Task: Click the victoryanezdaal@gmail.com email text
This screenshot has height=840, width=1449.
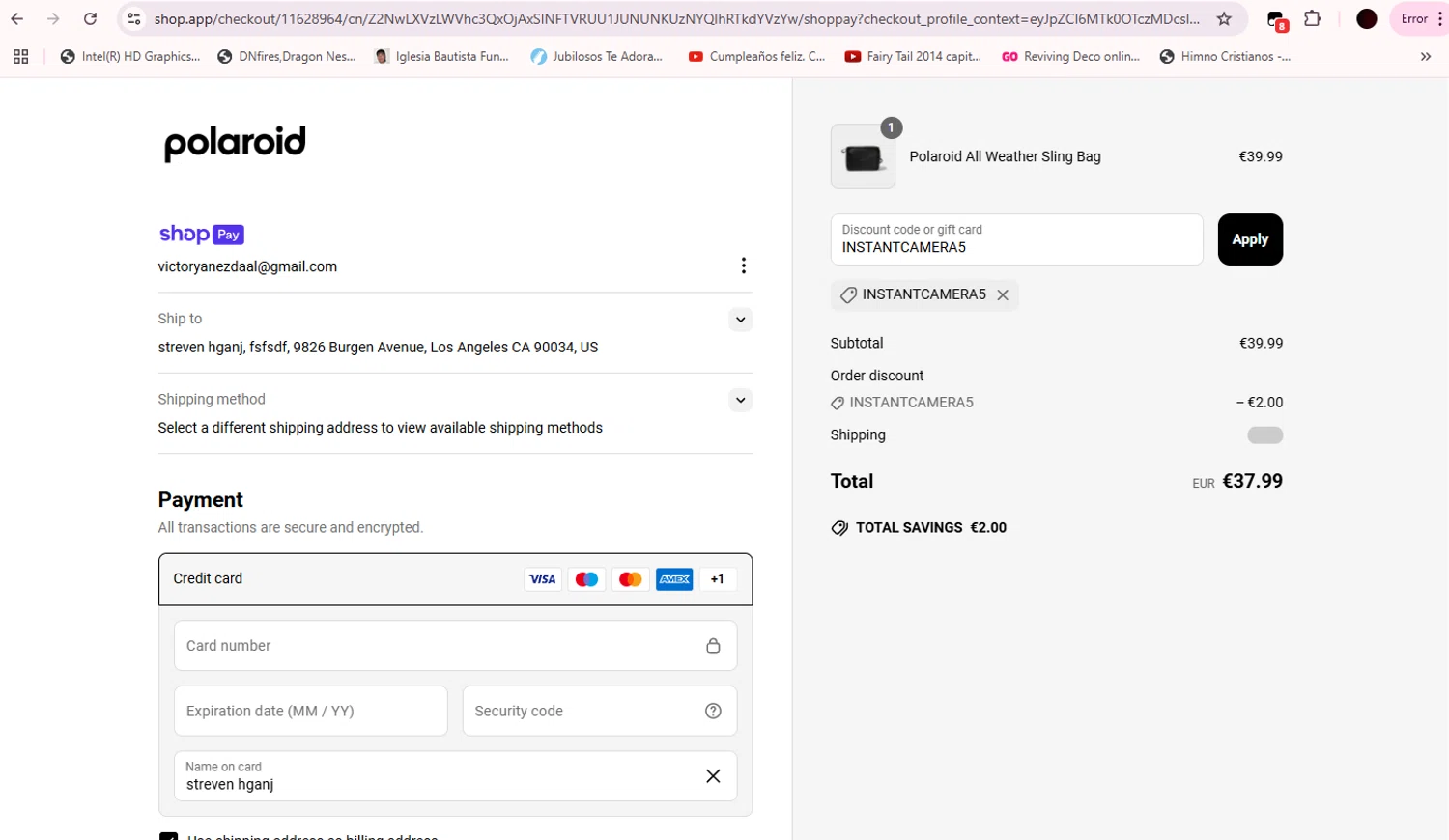Action: coord(247,266)
